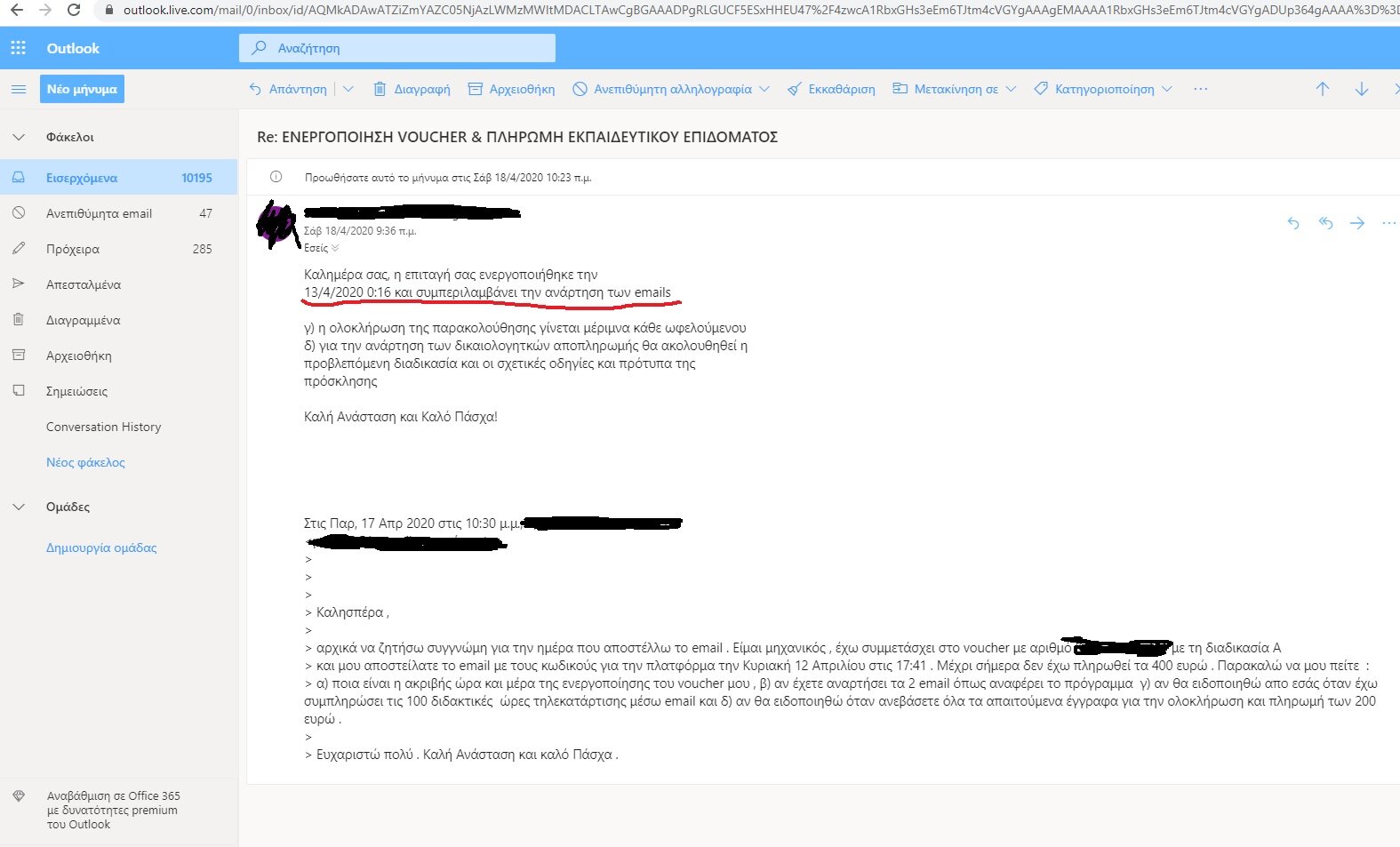1400x847 pixels.
Task: Open the Πρόχειρα drafts folder
Action: click(x=73, y=249)
